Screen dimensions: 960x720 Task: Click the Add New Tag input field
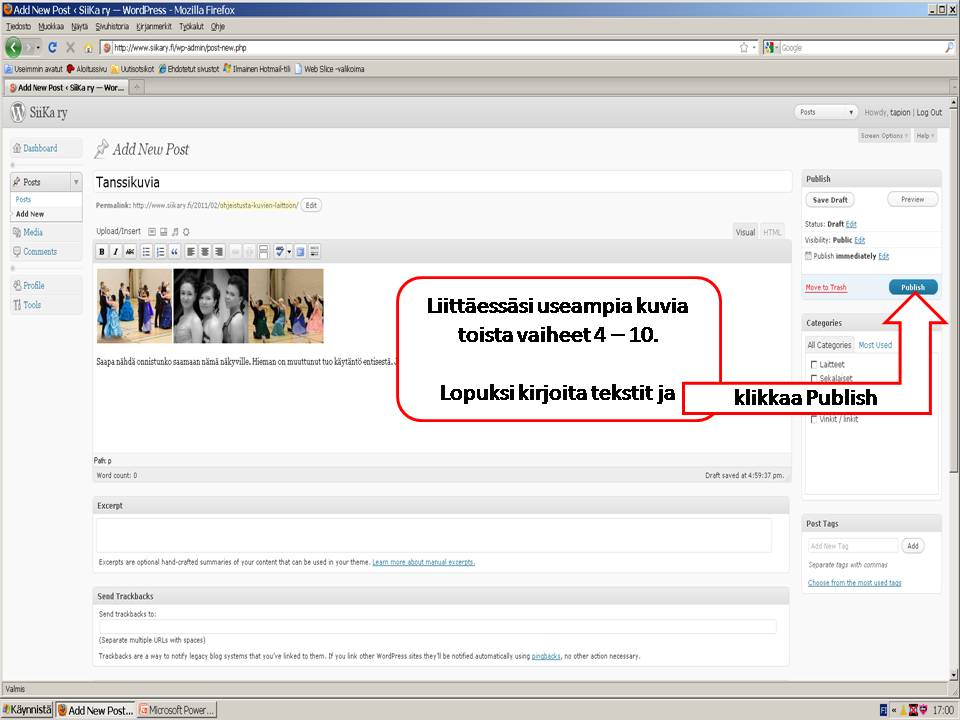coord(852,546)
